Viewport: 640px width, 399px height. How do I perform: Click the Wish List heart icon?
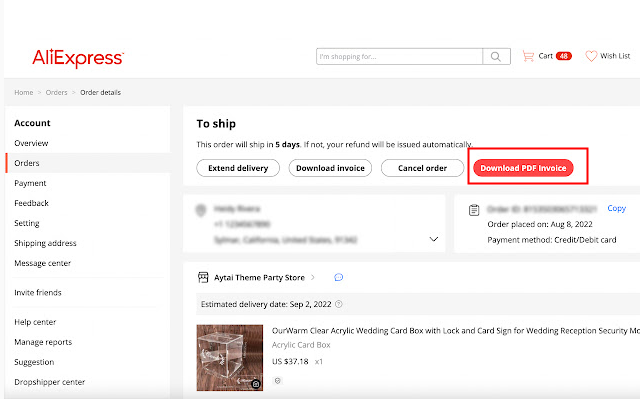pos(591,56)
